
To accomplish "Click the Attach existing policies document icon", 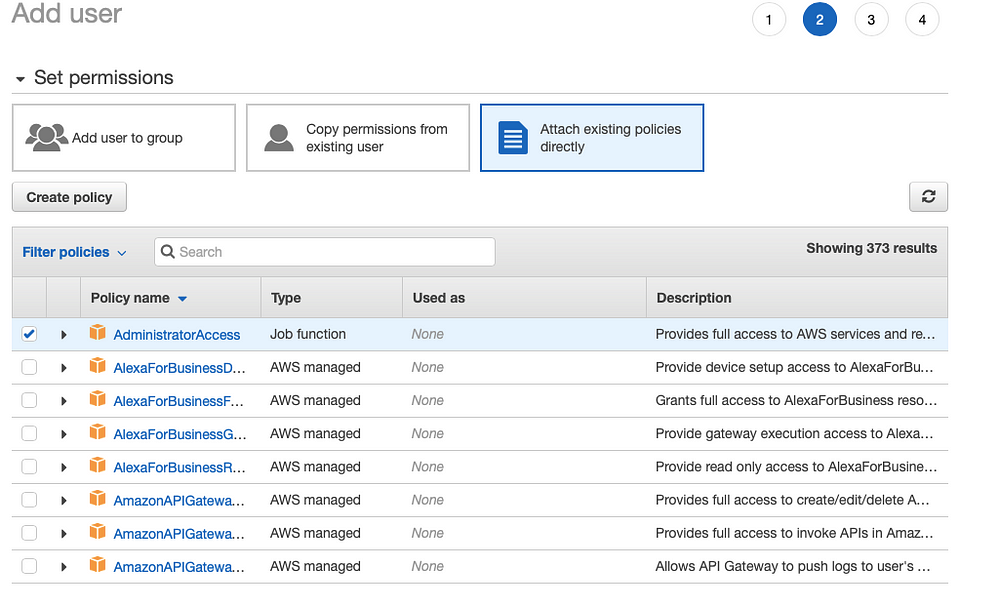I will tap(513, 138).
